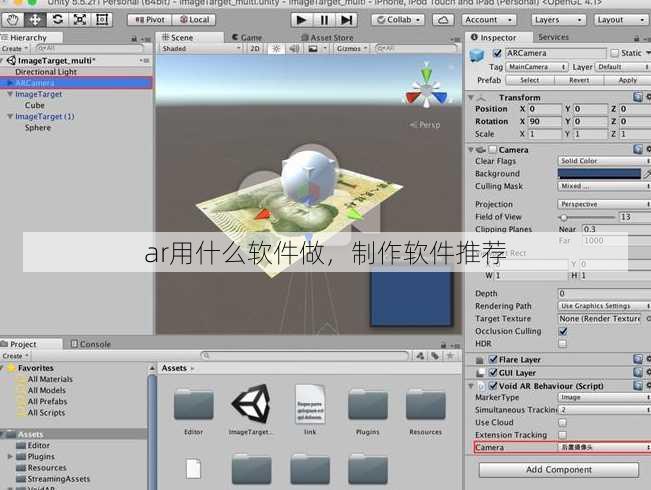Image resolution: width=651 pixels, height=490 pixels.
Task: Open Clear Flags Solid Color dropdown
Action: [x=604, y=161]
